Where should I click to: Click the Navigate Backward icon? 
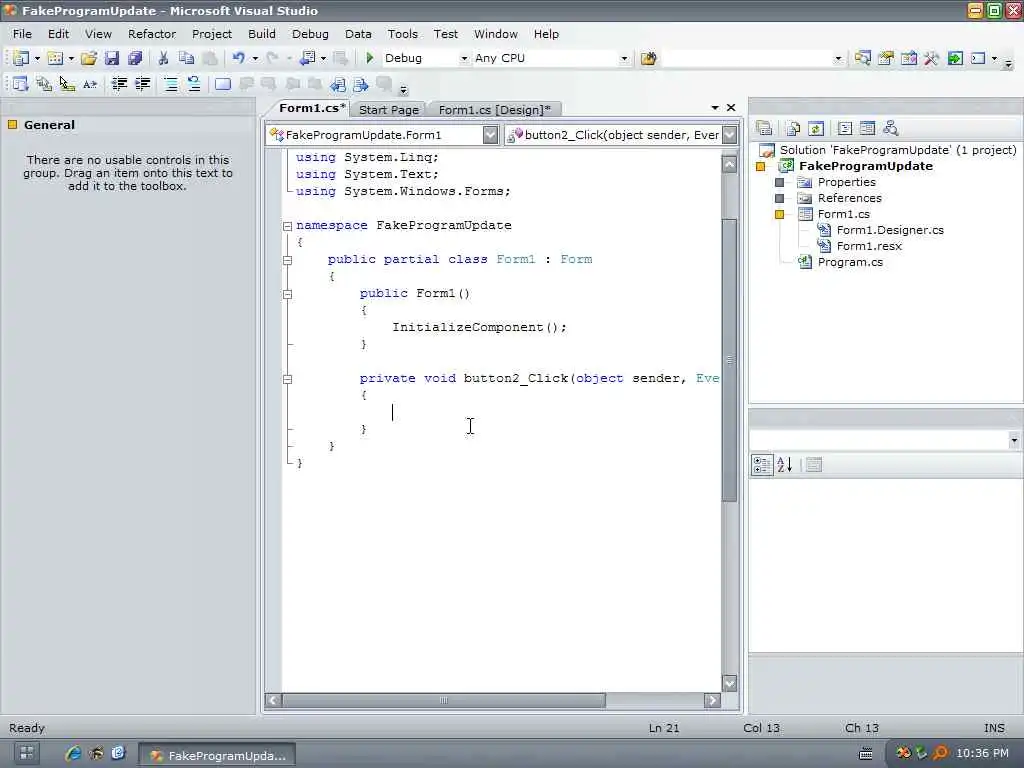click(307, 58)
